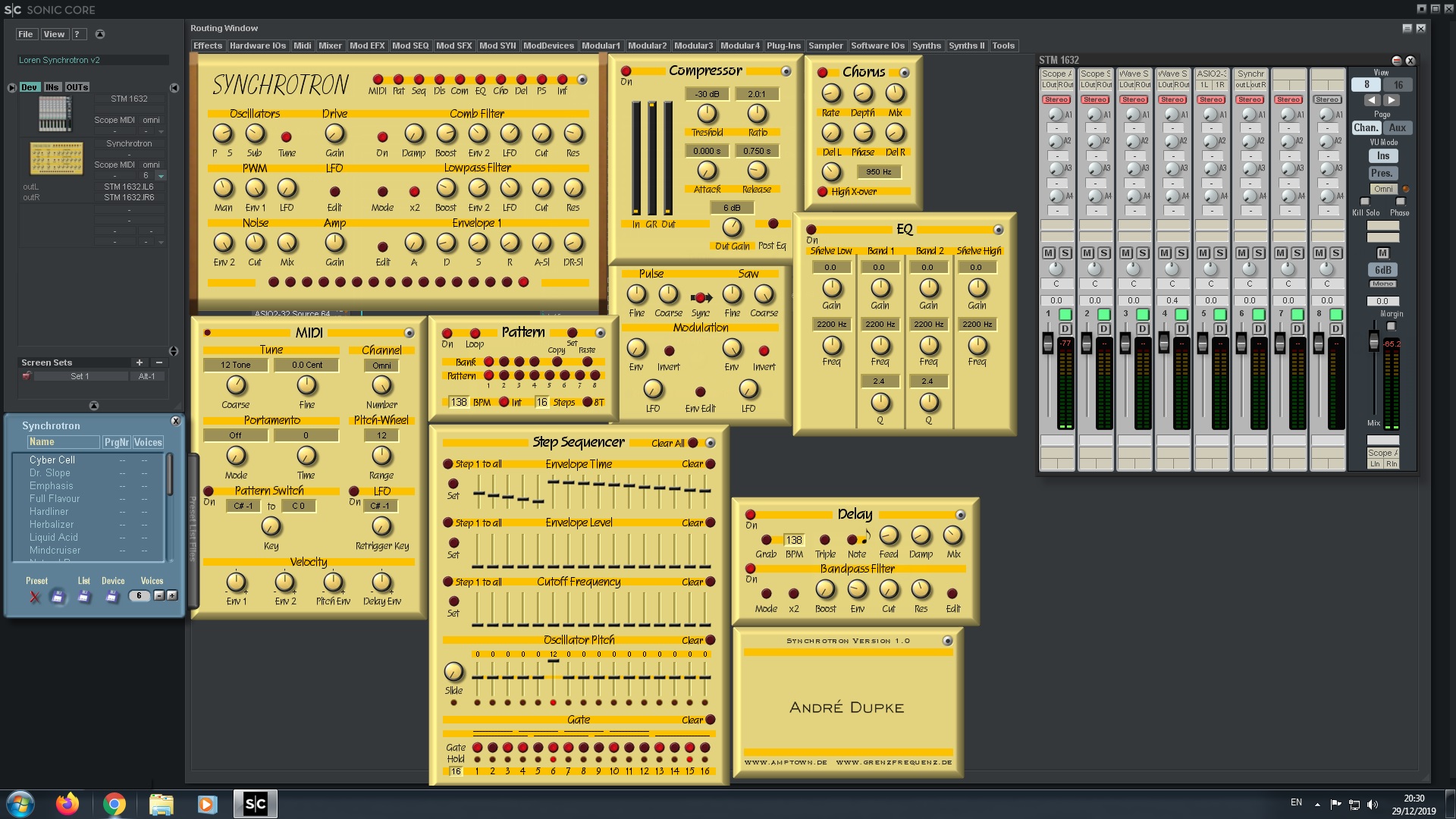Open the 12 Tone coarse tune field
This screenshot has height=819, width=1456.
tap(236, 366)
